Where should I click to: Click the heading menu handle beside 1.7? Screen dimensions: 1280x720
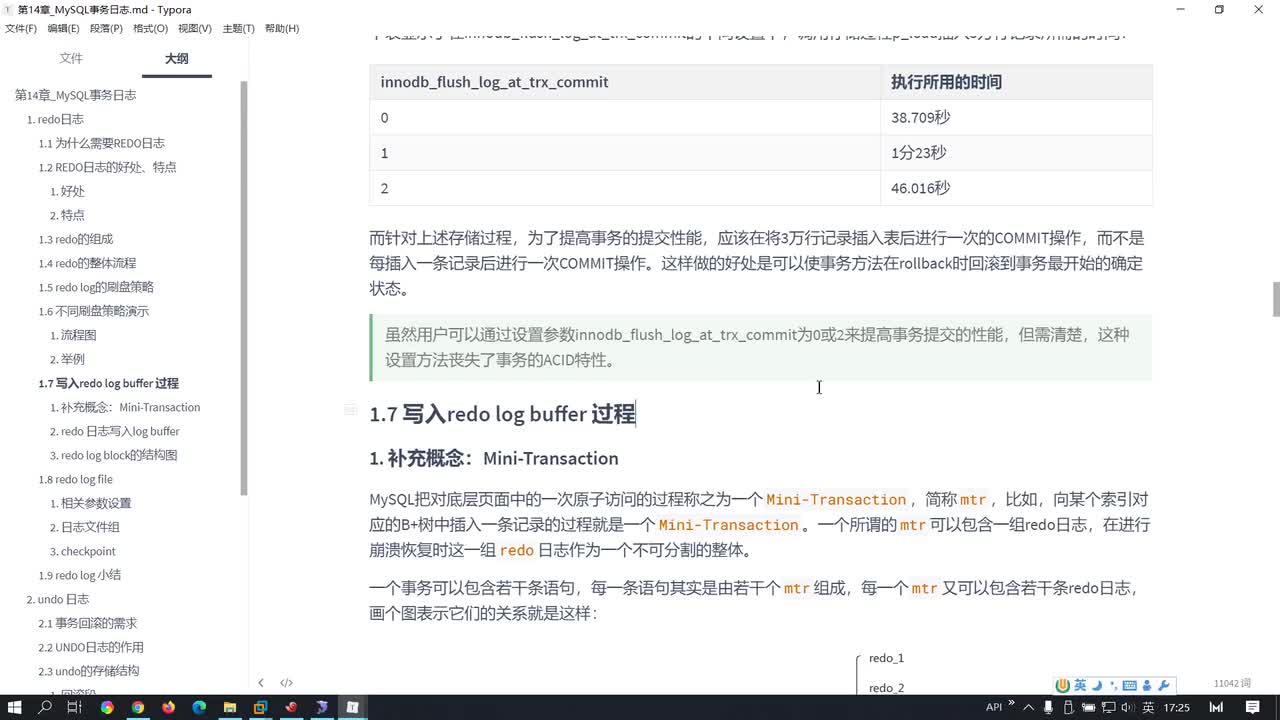click(350, 409)
